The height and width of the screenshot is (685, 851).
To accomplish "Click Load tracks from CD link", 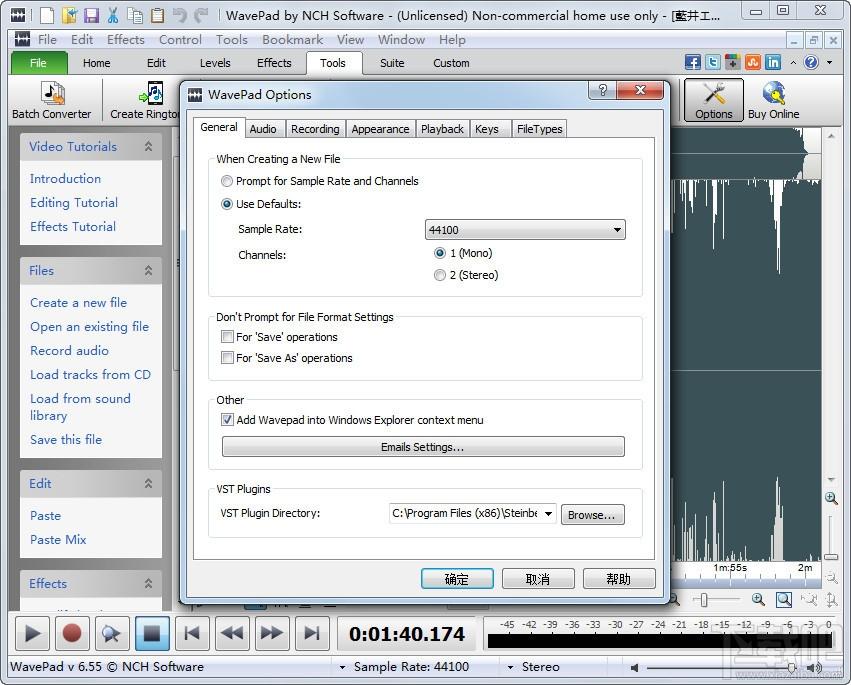I will [x=90, y=375].
